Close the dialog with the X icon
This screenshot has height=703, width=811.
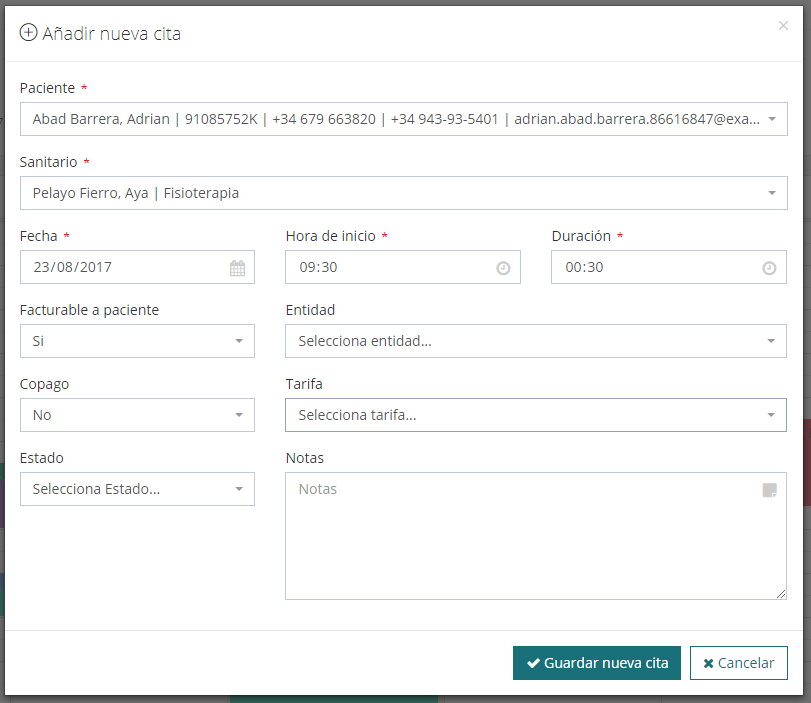point(783,26)
